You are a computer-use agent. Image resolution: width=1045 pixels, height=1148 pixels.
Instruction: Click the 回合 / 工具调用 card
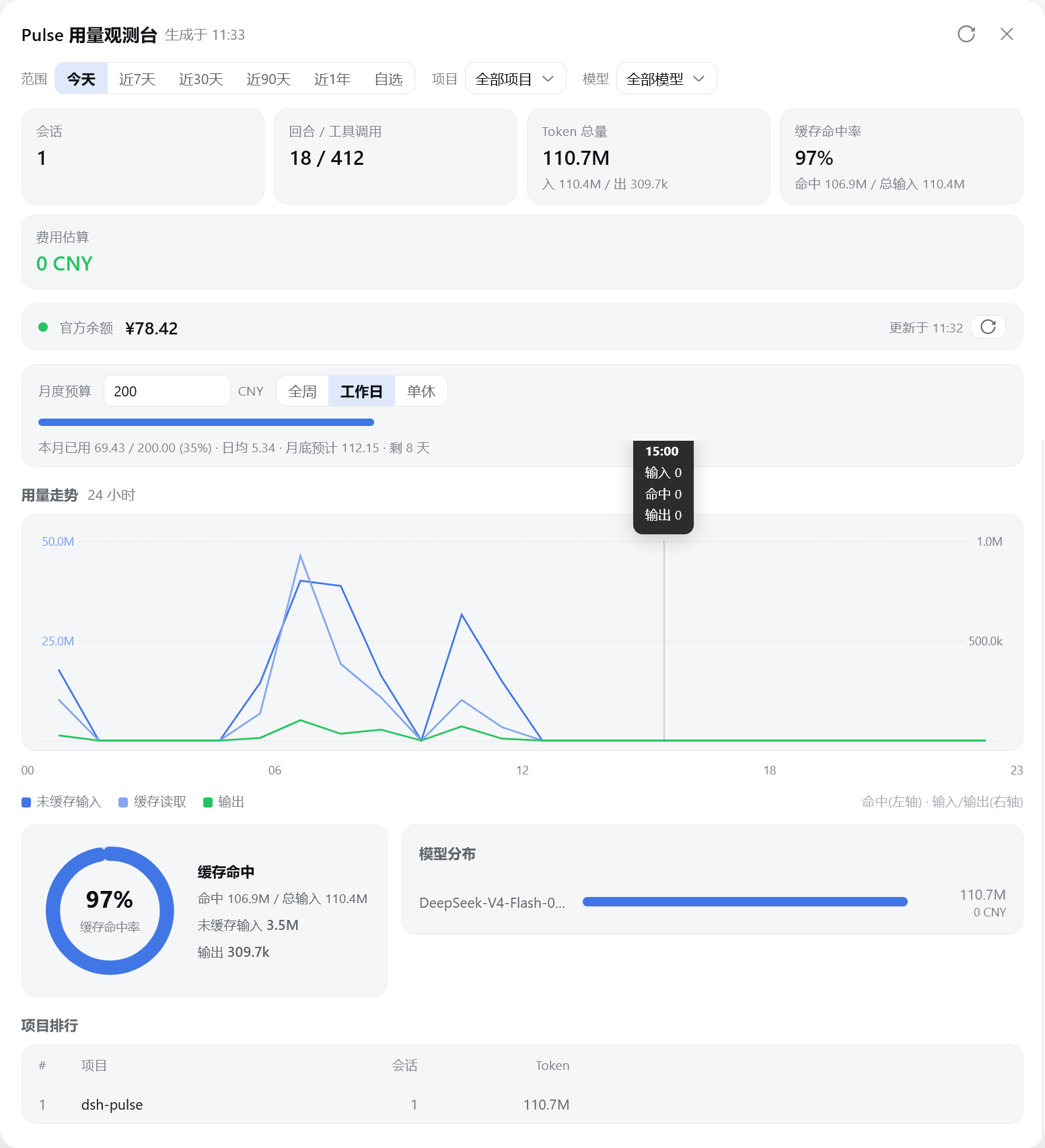click(x=396, y=156)
